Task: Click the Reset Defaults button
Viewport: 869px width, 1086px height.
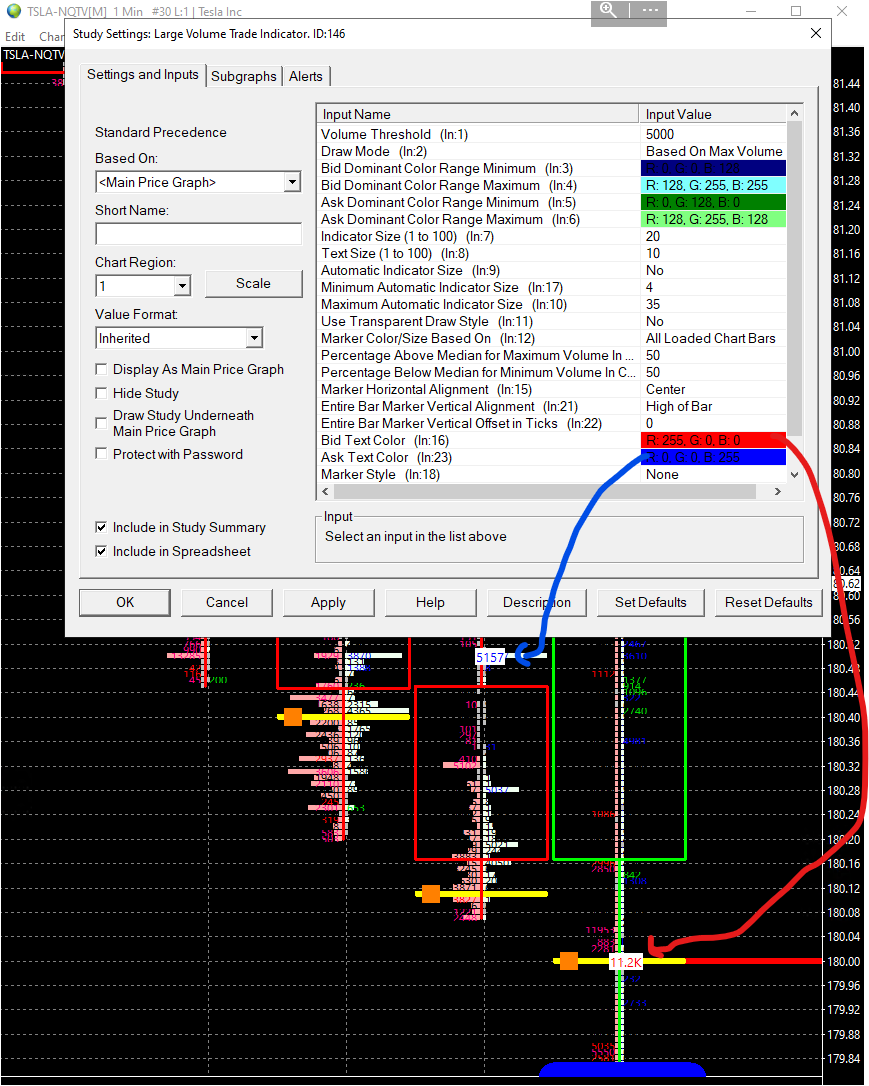Action: point(769,602)
